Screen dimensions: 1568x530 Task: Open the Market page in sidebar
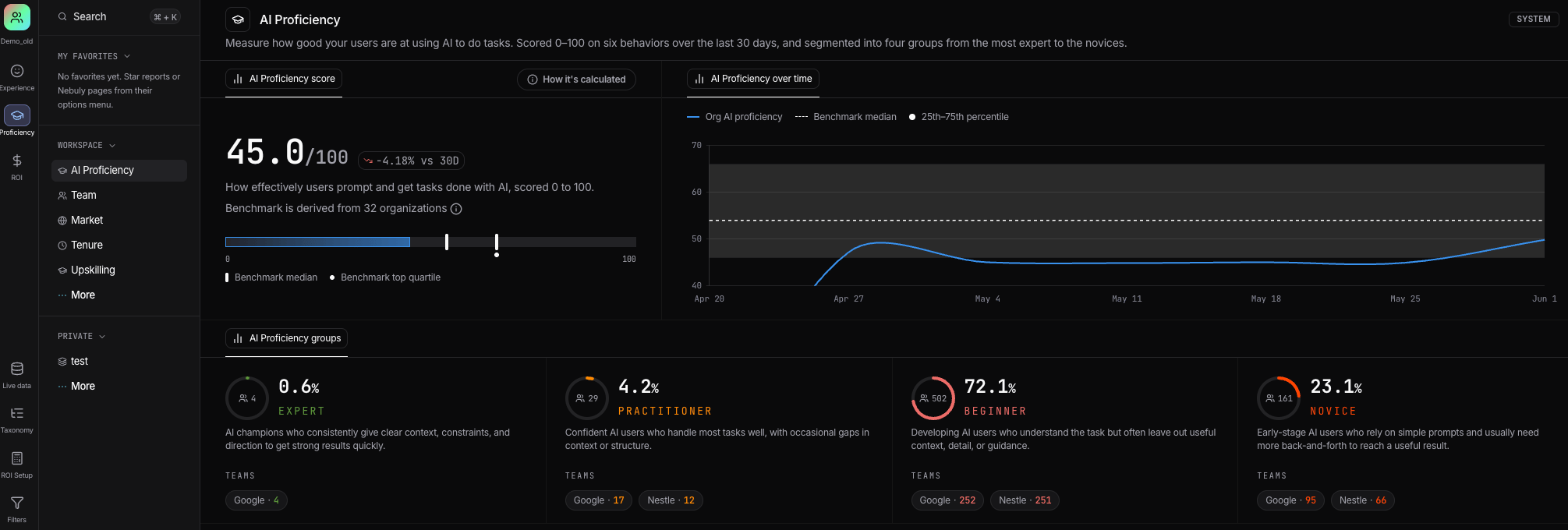point(119,220)
